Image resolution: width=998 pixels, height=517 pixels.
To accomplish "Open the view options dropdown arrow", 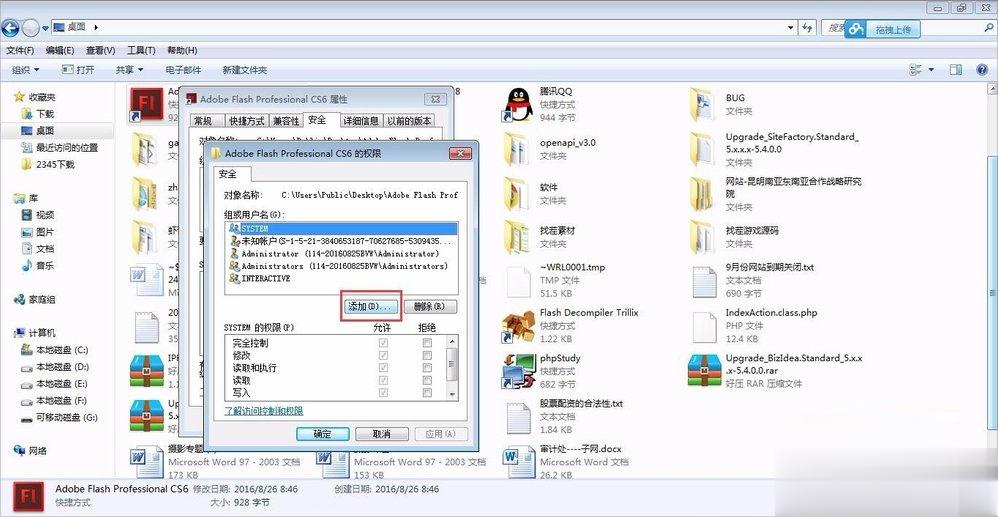I will click(x=931, y=70).
